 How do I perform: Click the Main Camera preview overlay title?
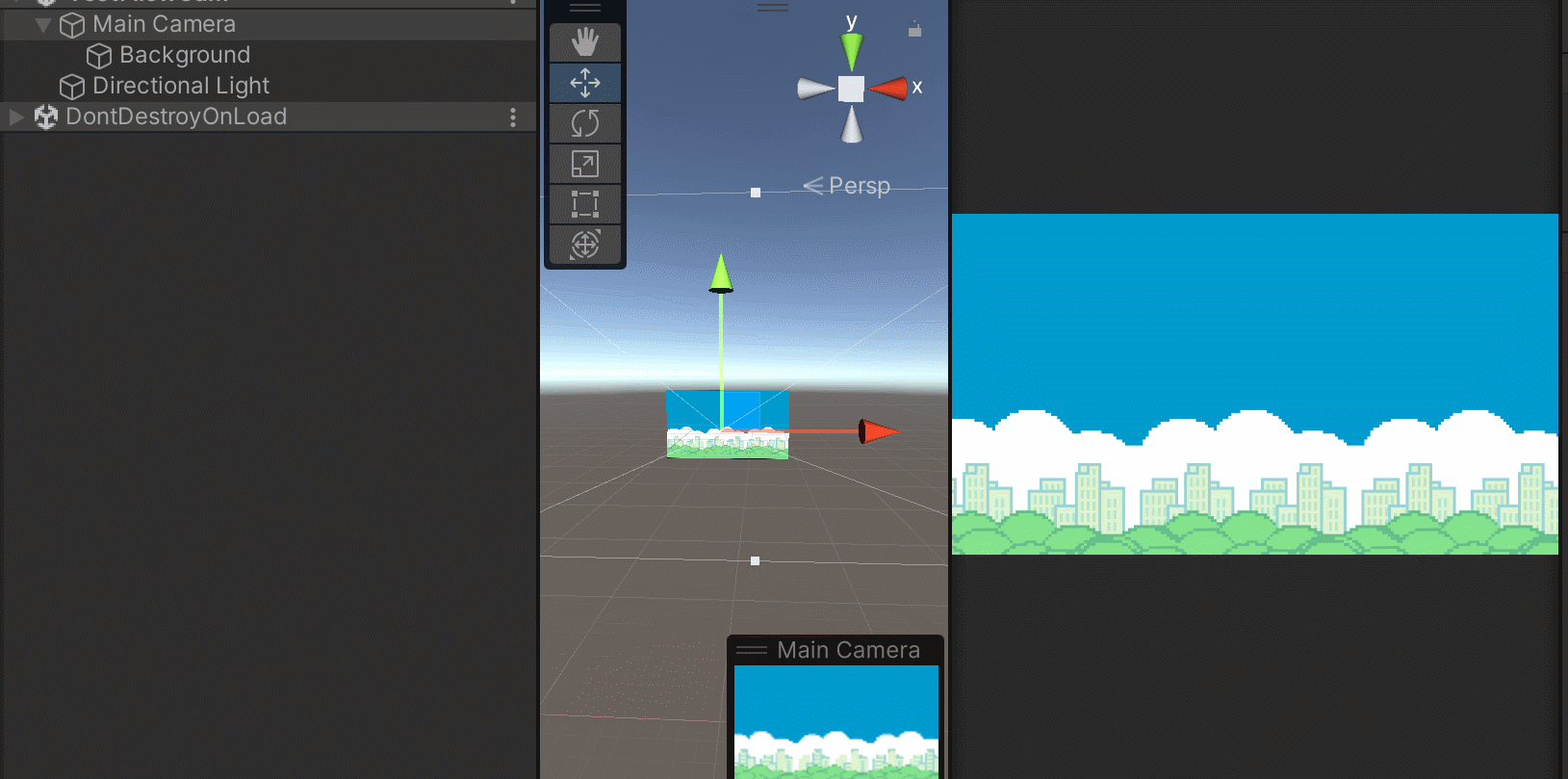point(848,650)
